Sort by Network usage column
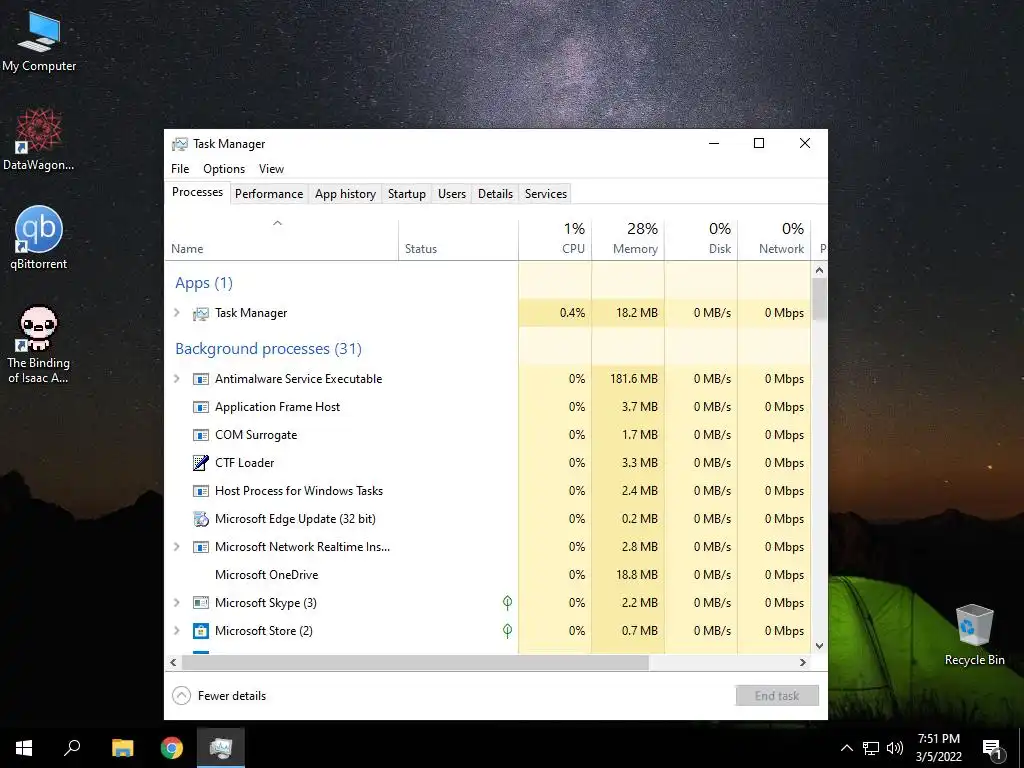The height and width of the screenshot is (768, 1024). (x=775, y=240)
